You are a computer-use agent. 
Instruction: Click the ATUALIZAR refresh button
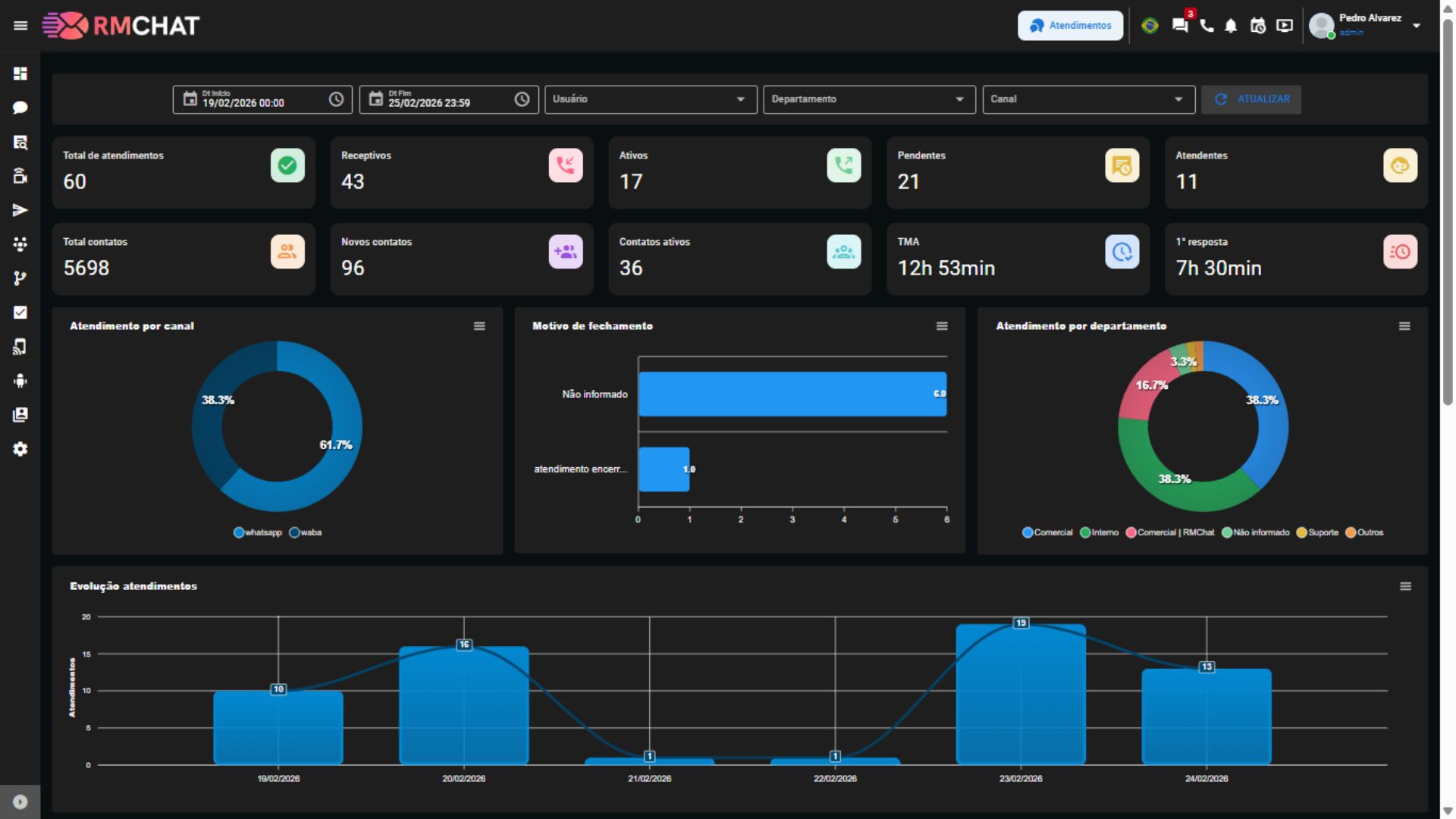[1250, 99]
